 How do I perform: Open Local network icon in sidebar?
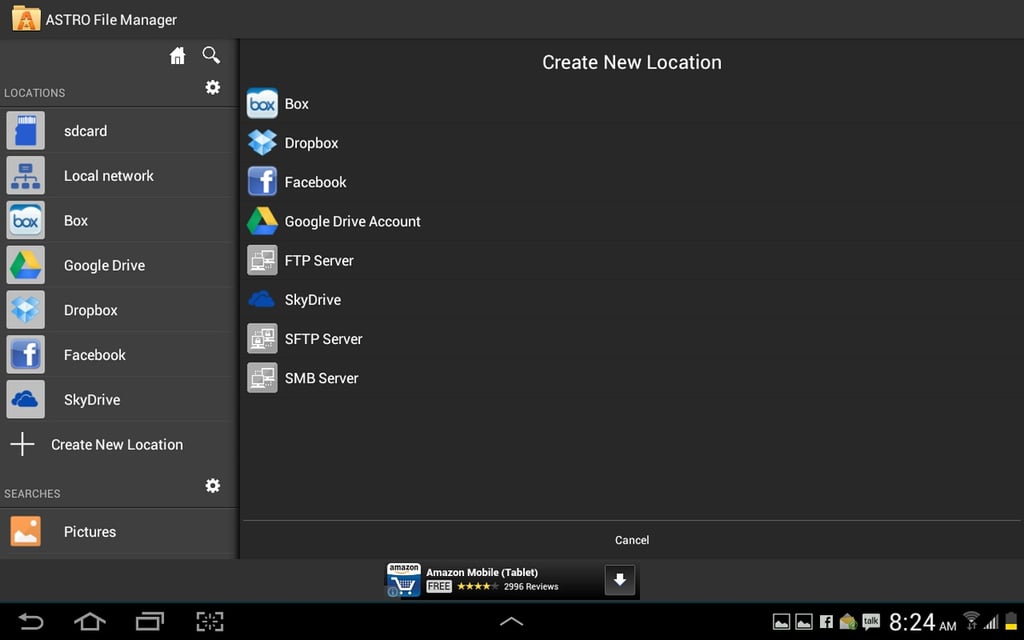coord(25,175)
